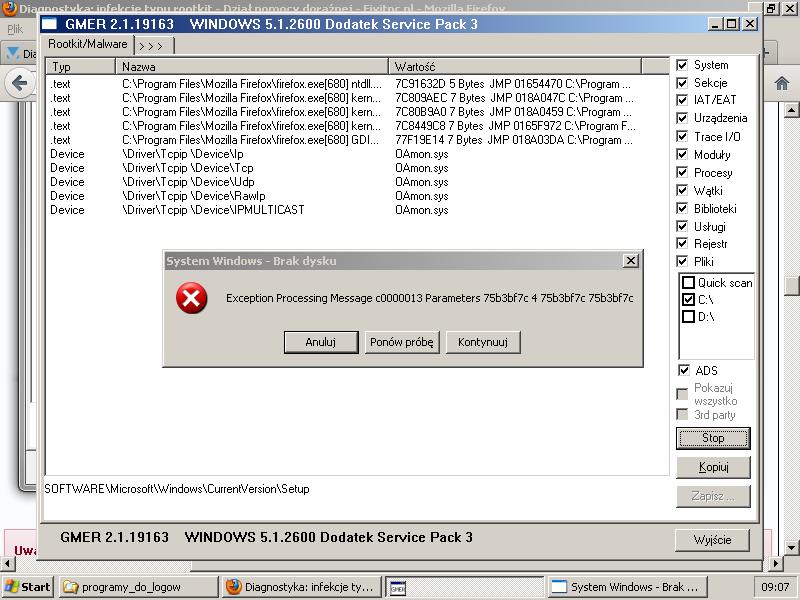Click the red error icon in dialog
Screen dimensions: 800x600
(x=192, y=298)
